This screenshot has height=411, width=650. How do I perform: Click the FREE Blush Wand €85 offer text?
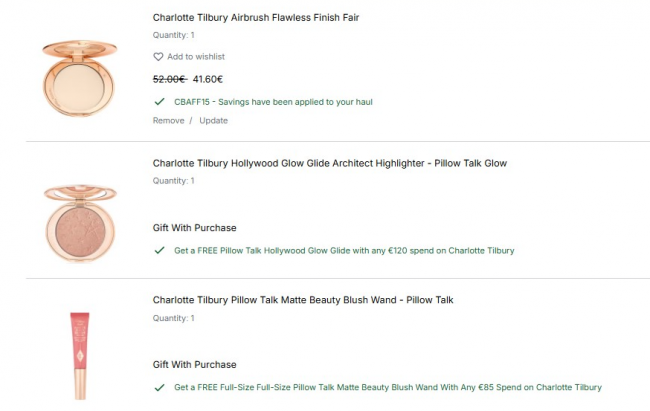tap(388, 387)
